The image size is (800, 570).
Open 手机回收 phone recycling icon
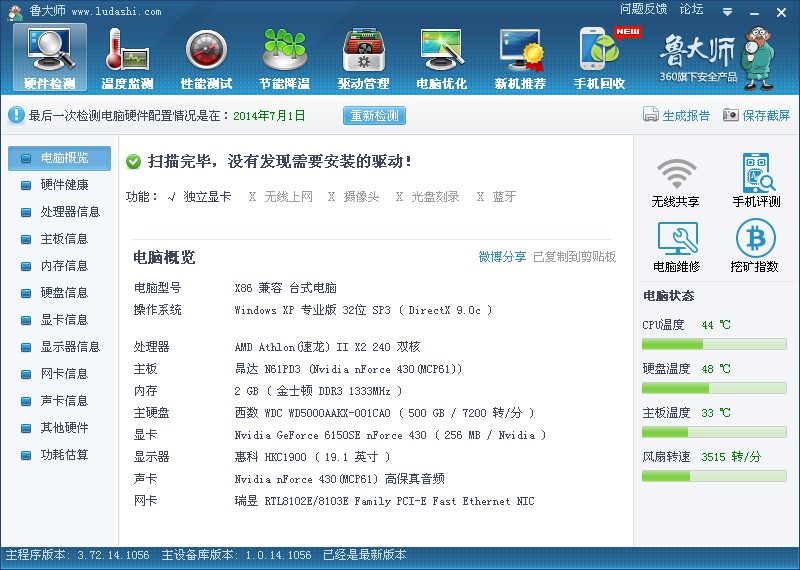point(599,57)
